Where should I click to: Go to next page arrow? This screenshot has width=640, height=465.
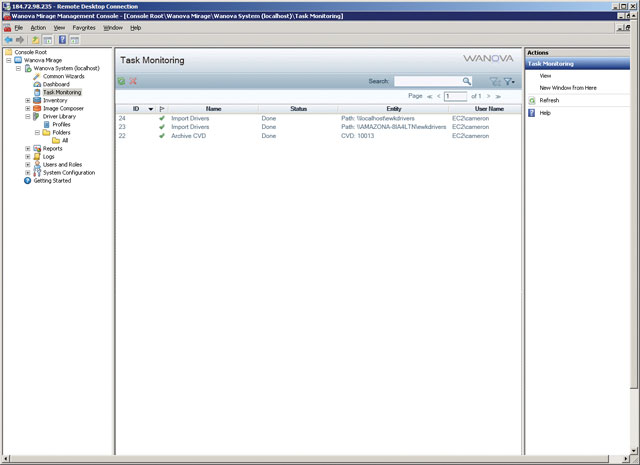[488, 96]
